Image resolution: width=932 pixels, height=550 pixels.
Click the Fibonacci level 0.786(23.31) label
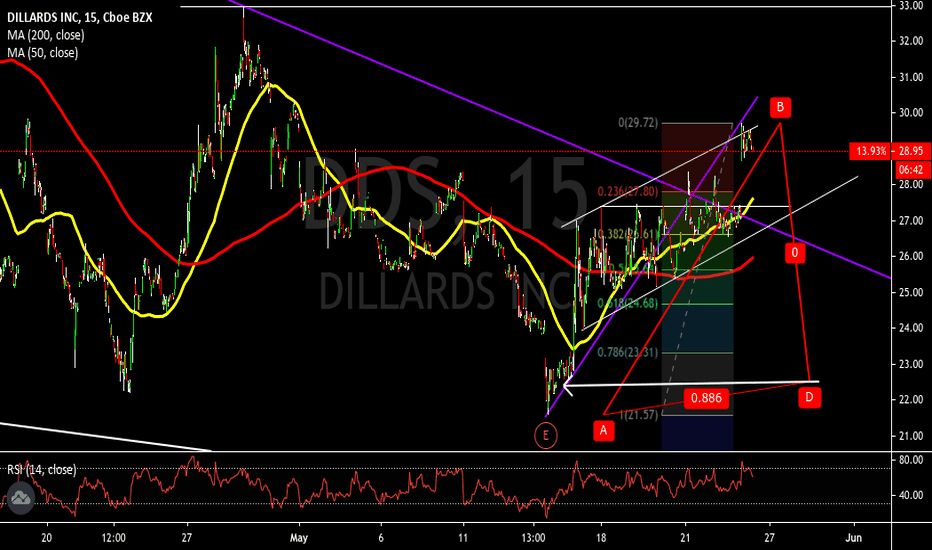pyautogui.click(x=628, y=352)
